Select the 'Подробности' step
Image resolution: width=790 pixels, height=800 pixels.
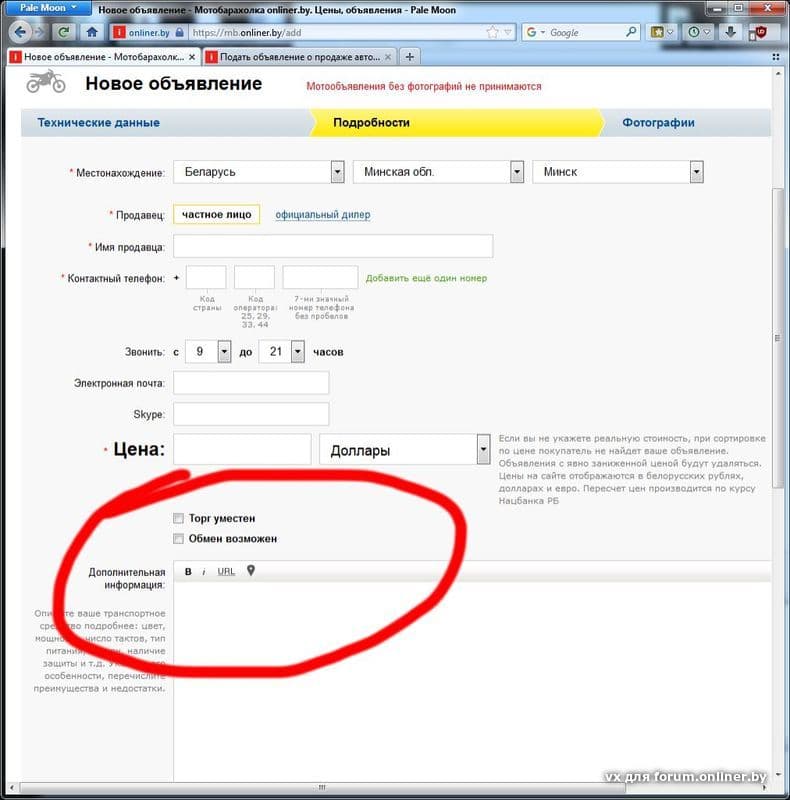pos(371,122)
